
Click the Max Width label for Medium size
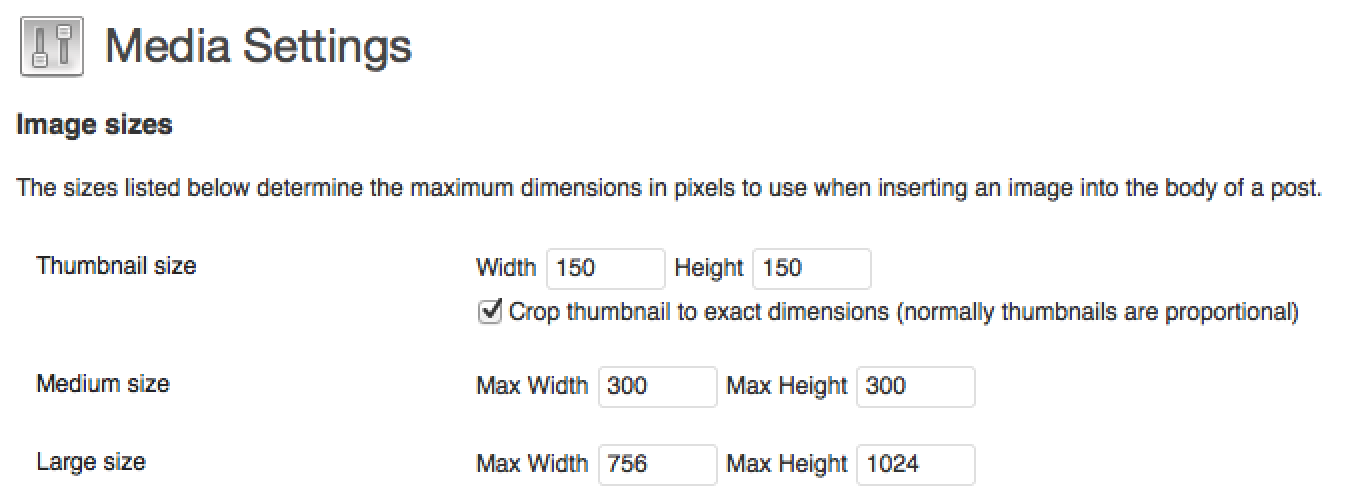(532, 386)
